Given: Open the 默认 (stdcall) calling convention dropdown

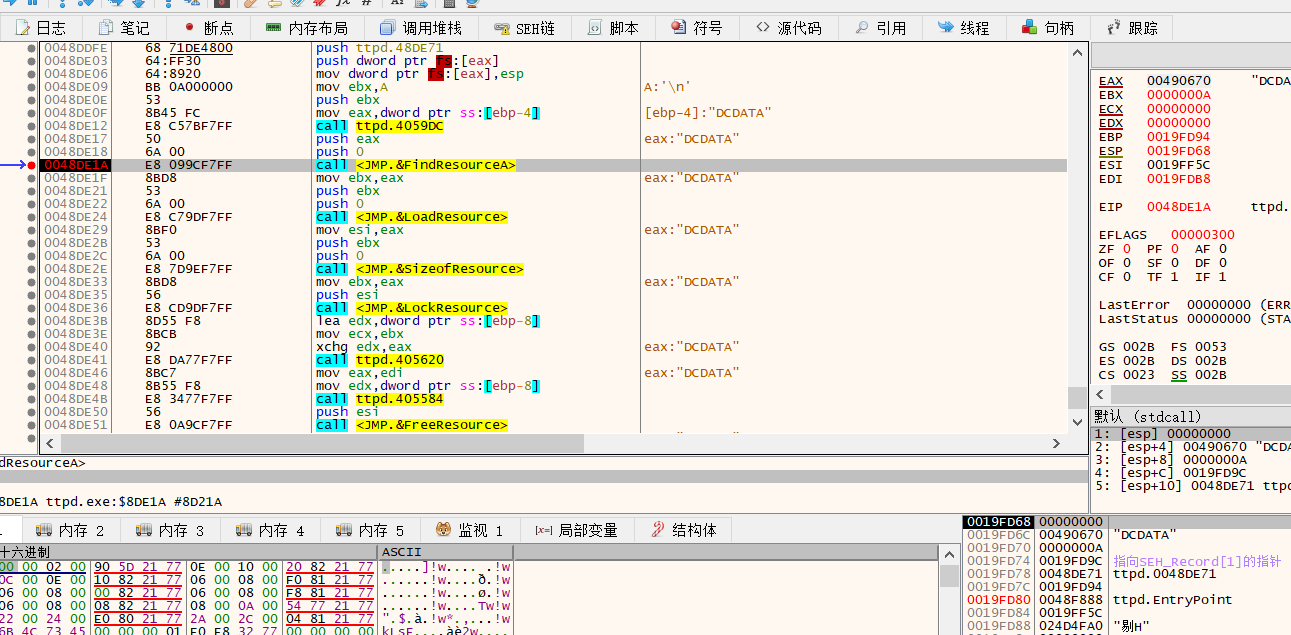Looking at the screenshot, I should click(x=1190, y=416).
